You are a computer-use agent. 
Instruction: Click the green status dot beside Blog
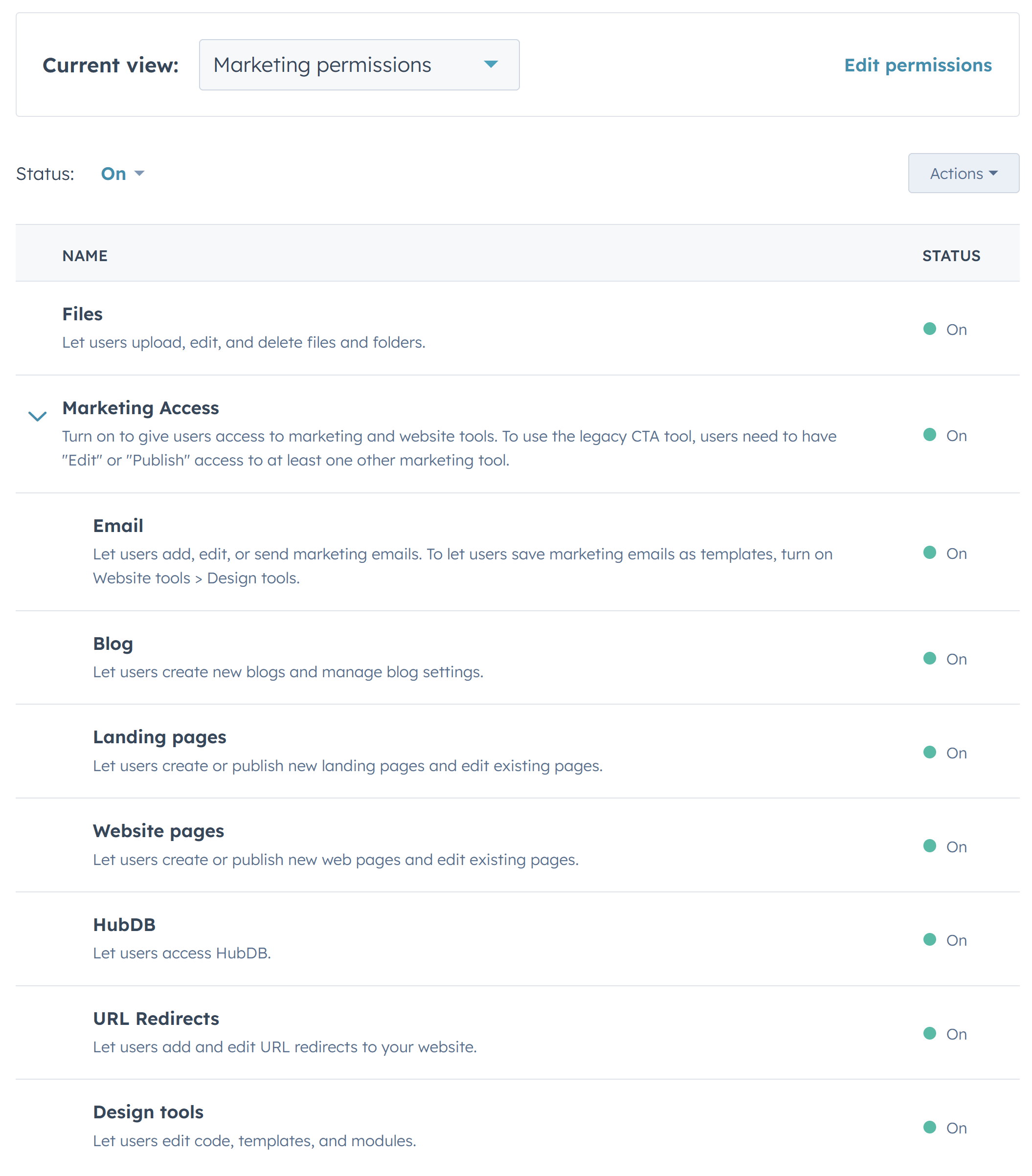pyautogui.click(x=931, y=658)
